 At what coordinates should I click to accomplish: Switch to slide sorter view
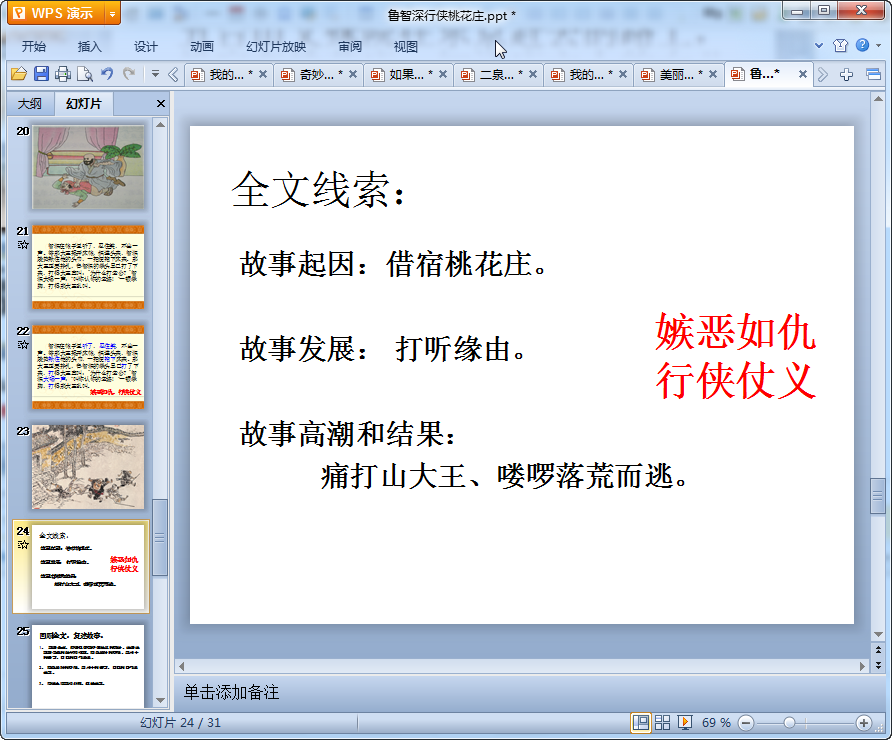click(x=663, y=722)
